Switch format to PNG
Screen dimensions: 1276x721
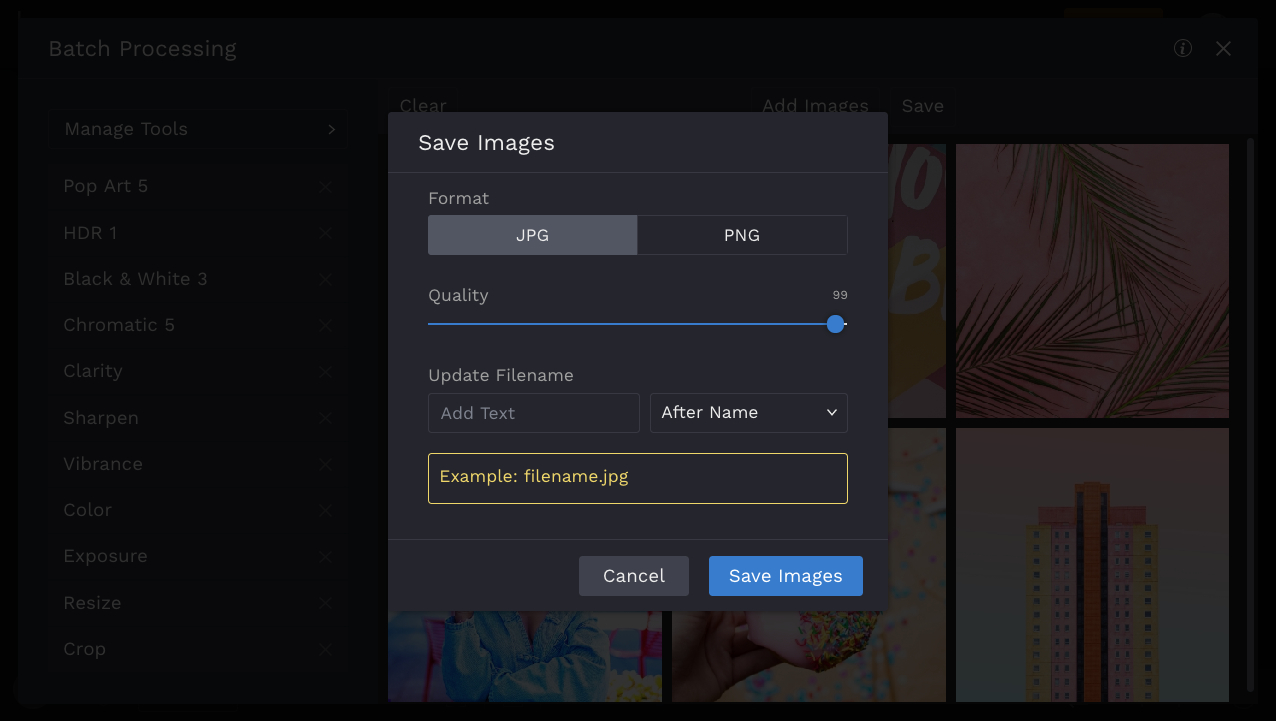tap(742, 236)
